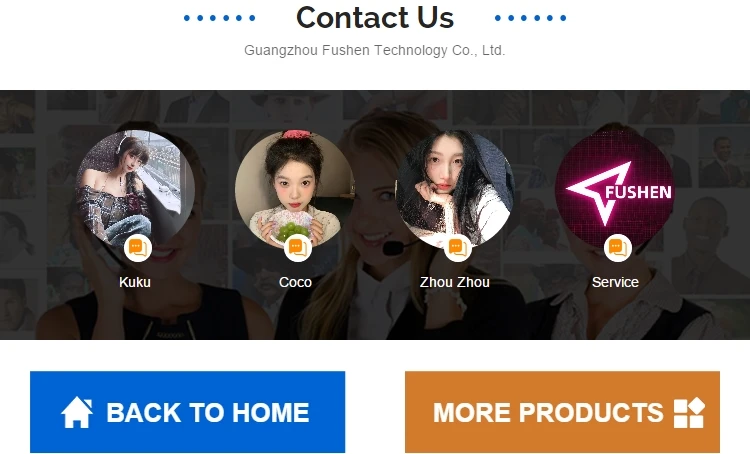Click the Coco name label
The height and width of the screenshot is (454, 750).
(x=295, y=282)
